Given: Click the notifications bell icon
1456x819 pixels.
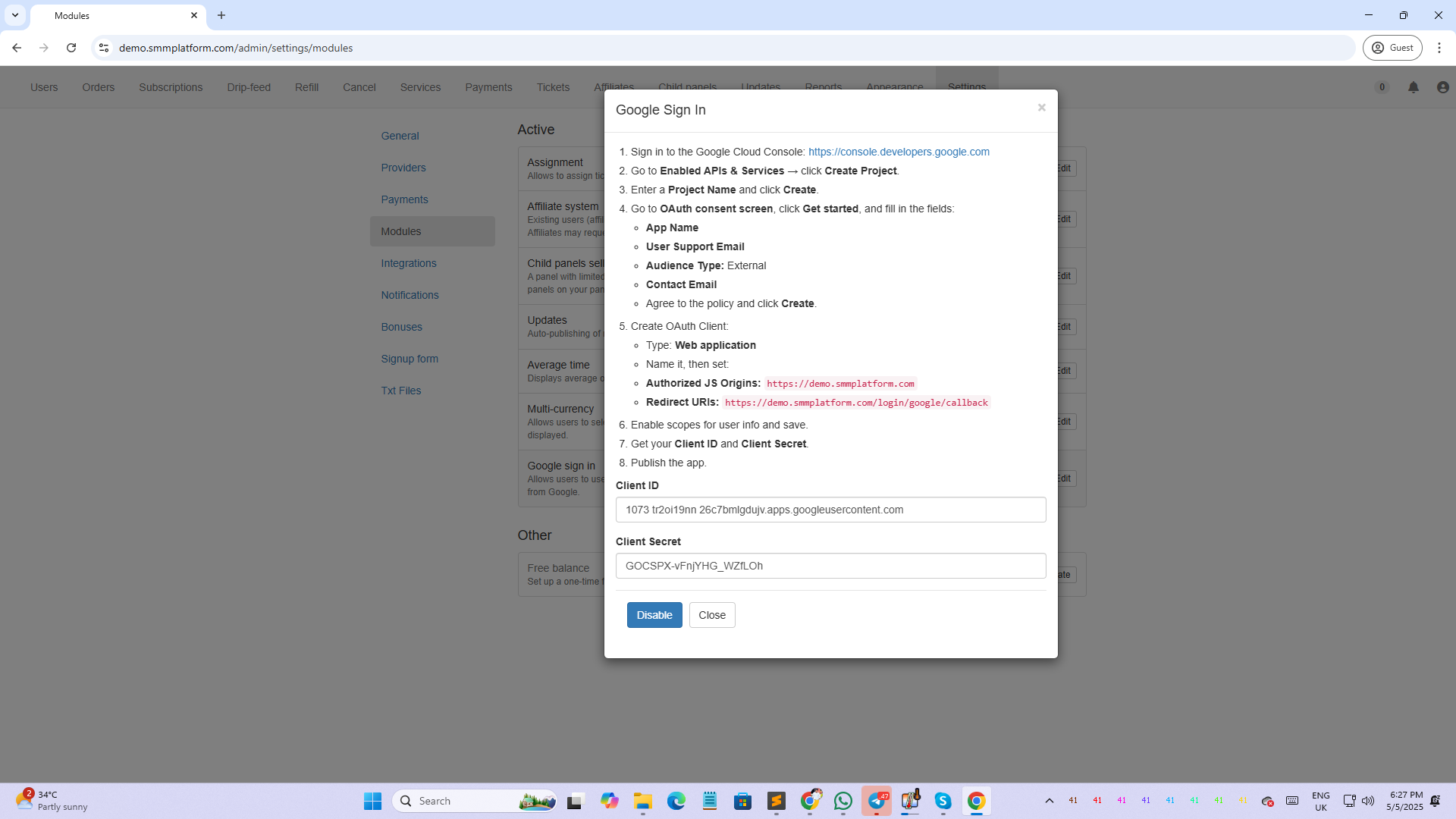Looking at the screenshot, I should click(1413, 87).
